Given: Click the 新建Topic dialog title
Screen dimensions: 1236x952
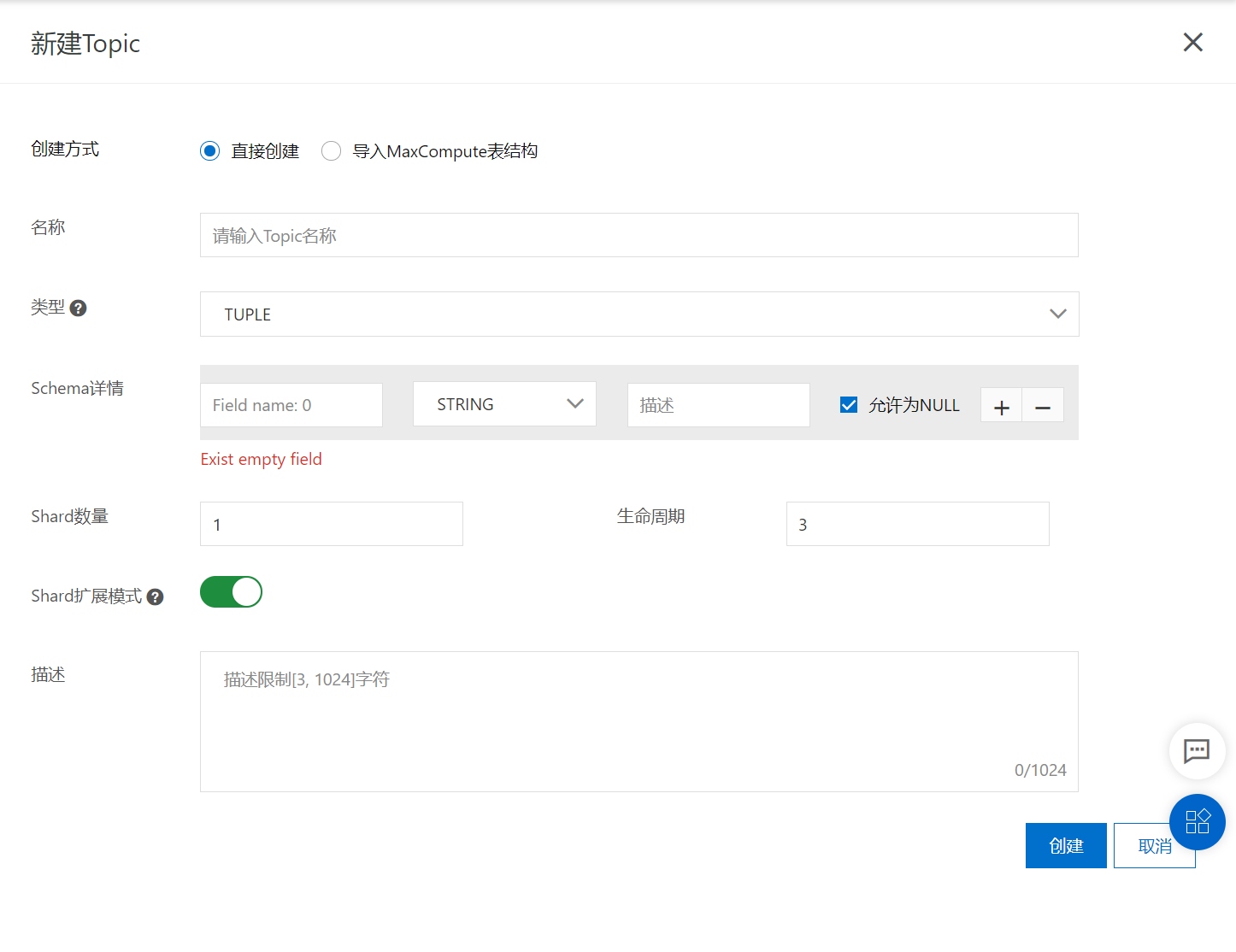Looking at the screenshot, I should tap(85, 44).
